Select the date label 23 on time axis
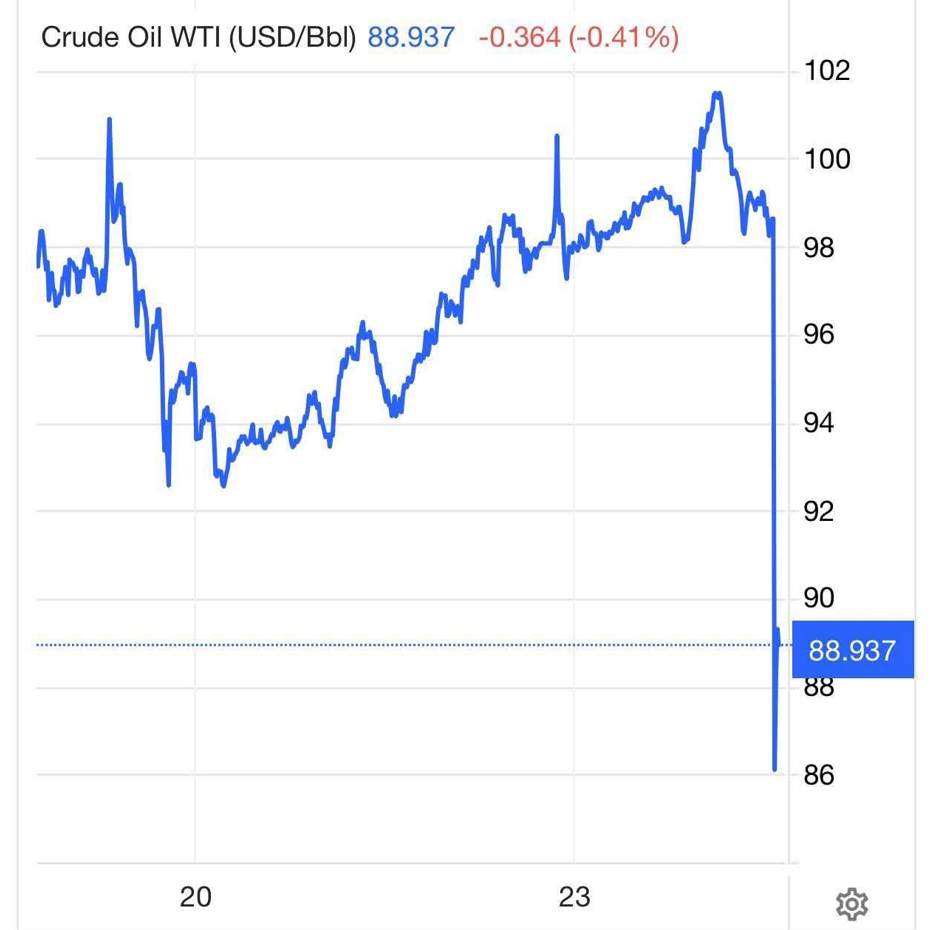Viewport: 942px width, 930px height. coord(574,897)
